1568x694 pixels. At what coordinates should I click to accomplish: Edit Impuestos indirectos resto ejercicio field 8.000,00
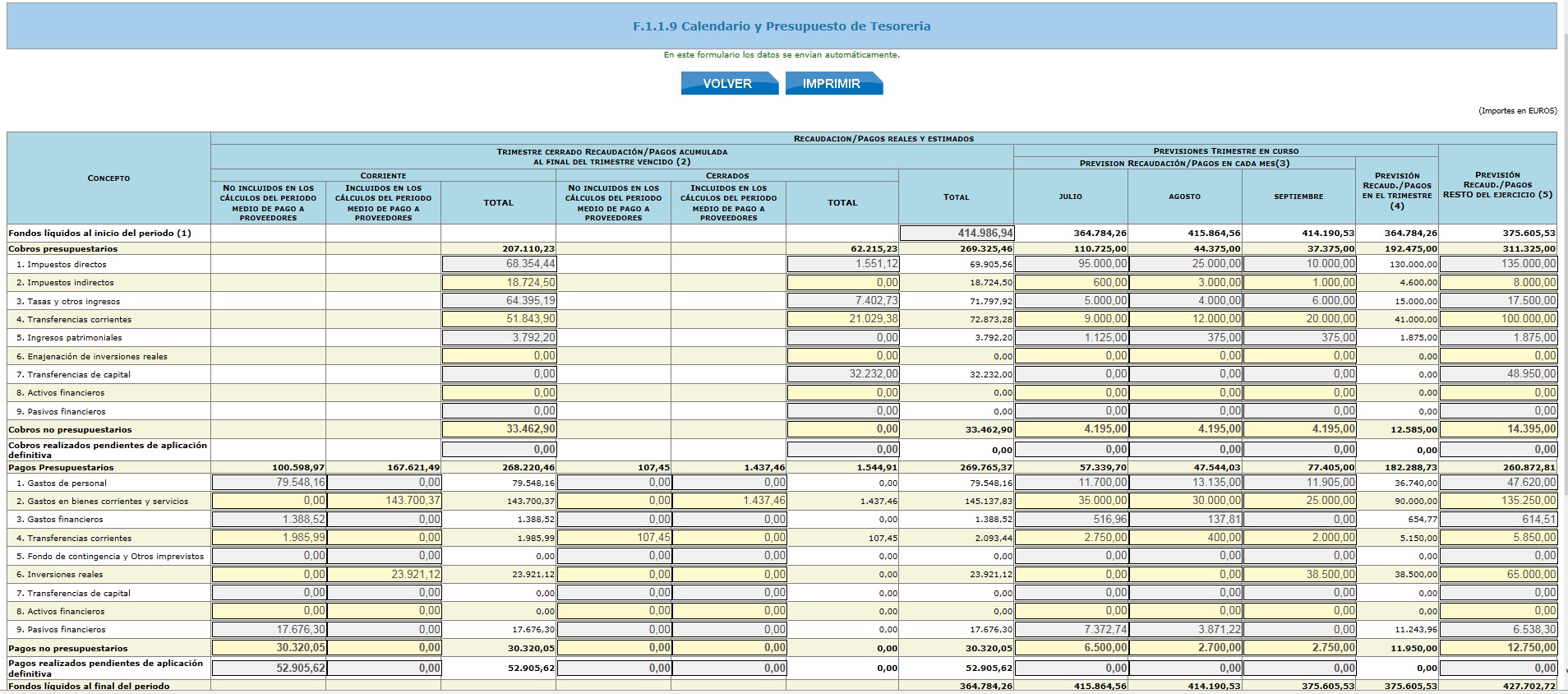pos(1499,282)
